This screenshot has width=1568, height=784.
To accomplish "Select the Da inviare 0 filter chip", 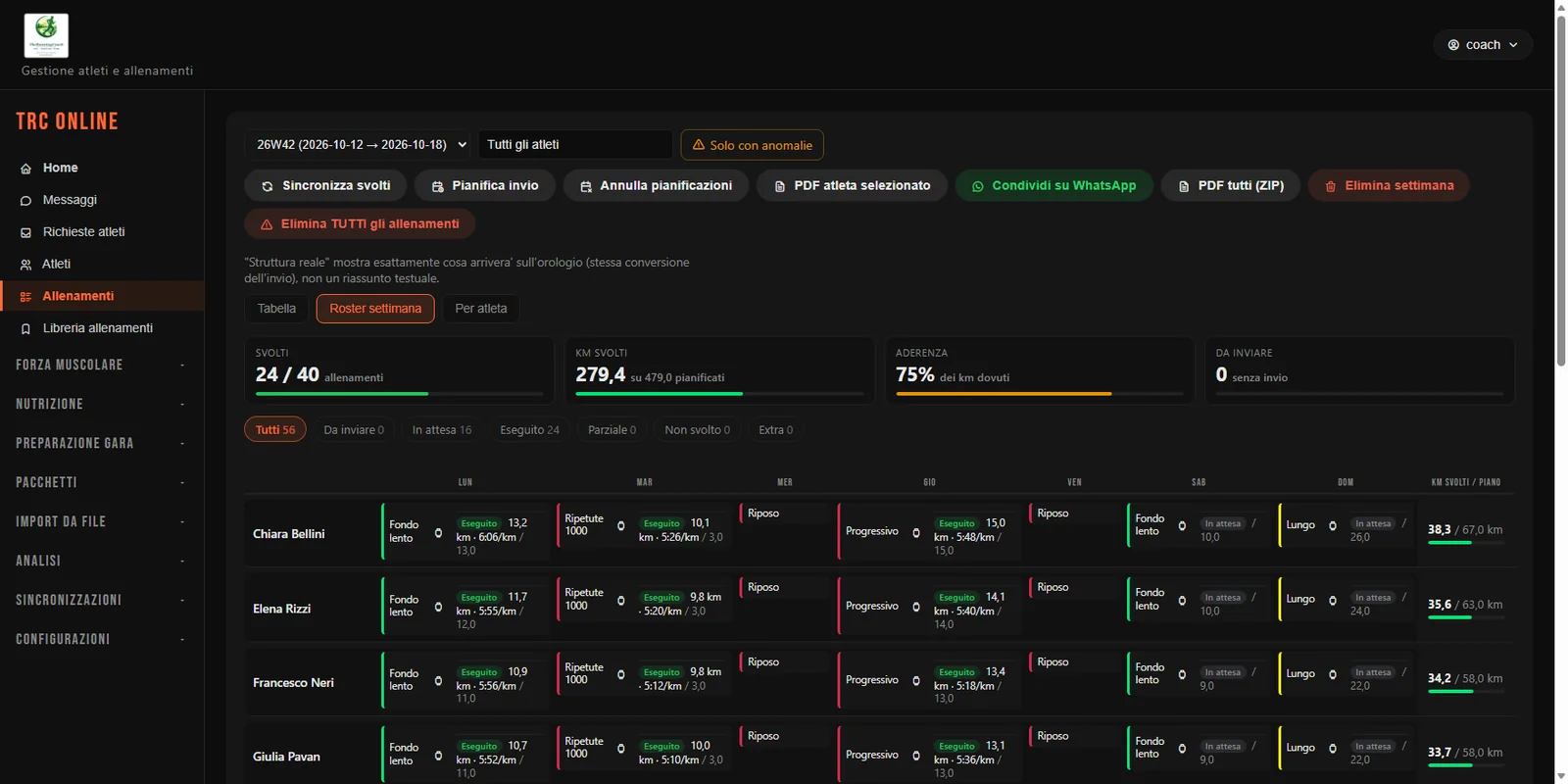I will click(354, 430).
